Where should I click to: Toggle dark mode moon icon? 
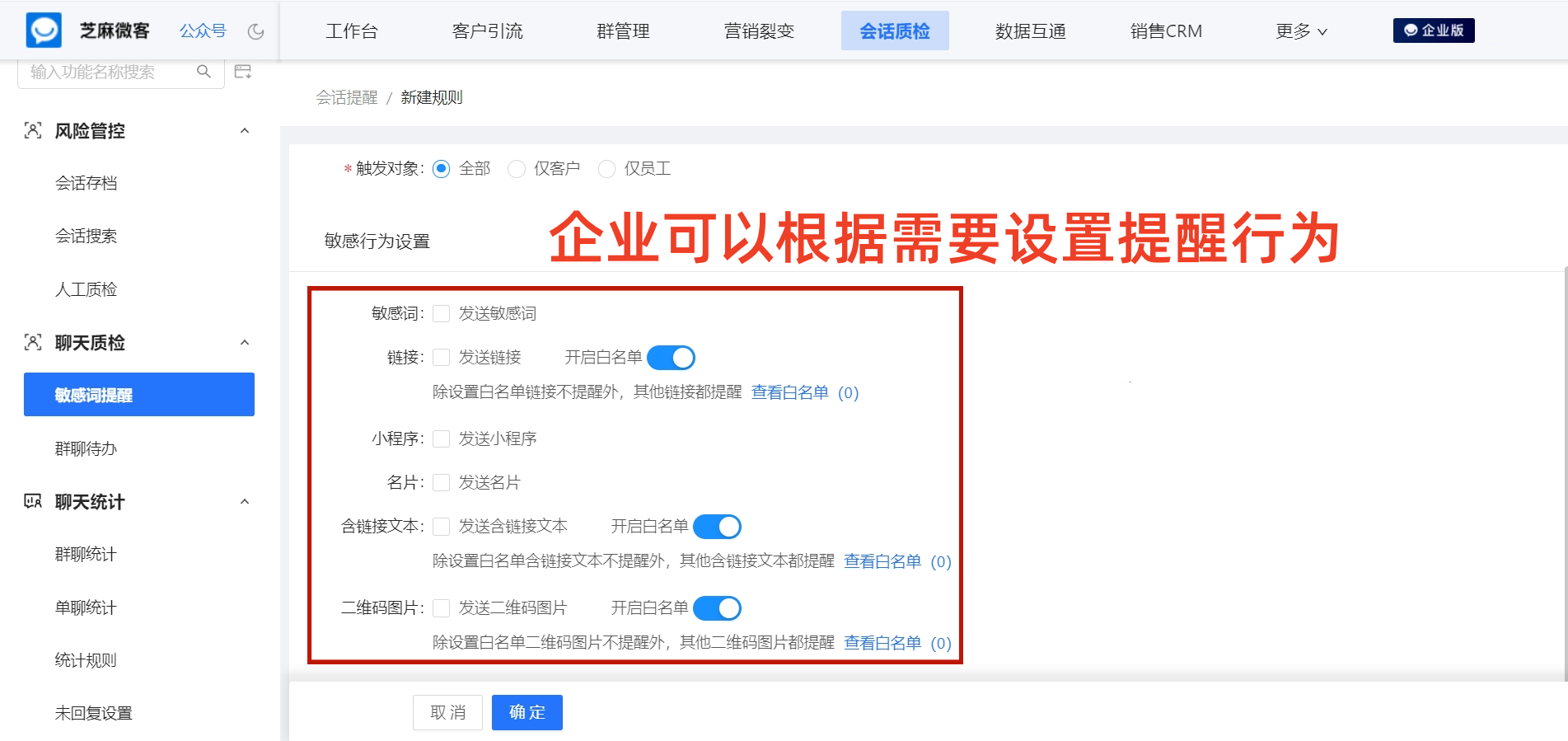tap(256, 31)
